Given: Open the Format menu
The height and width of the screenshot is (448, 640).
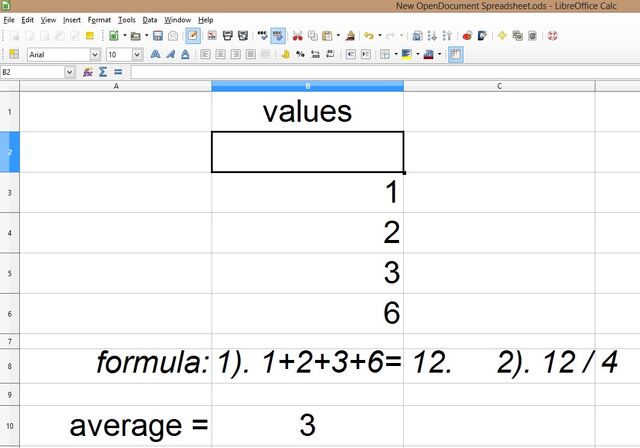Looking at the screenshot, I should pos(99,20).
